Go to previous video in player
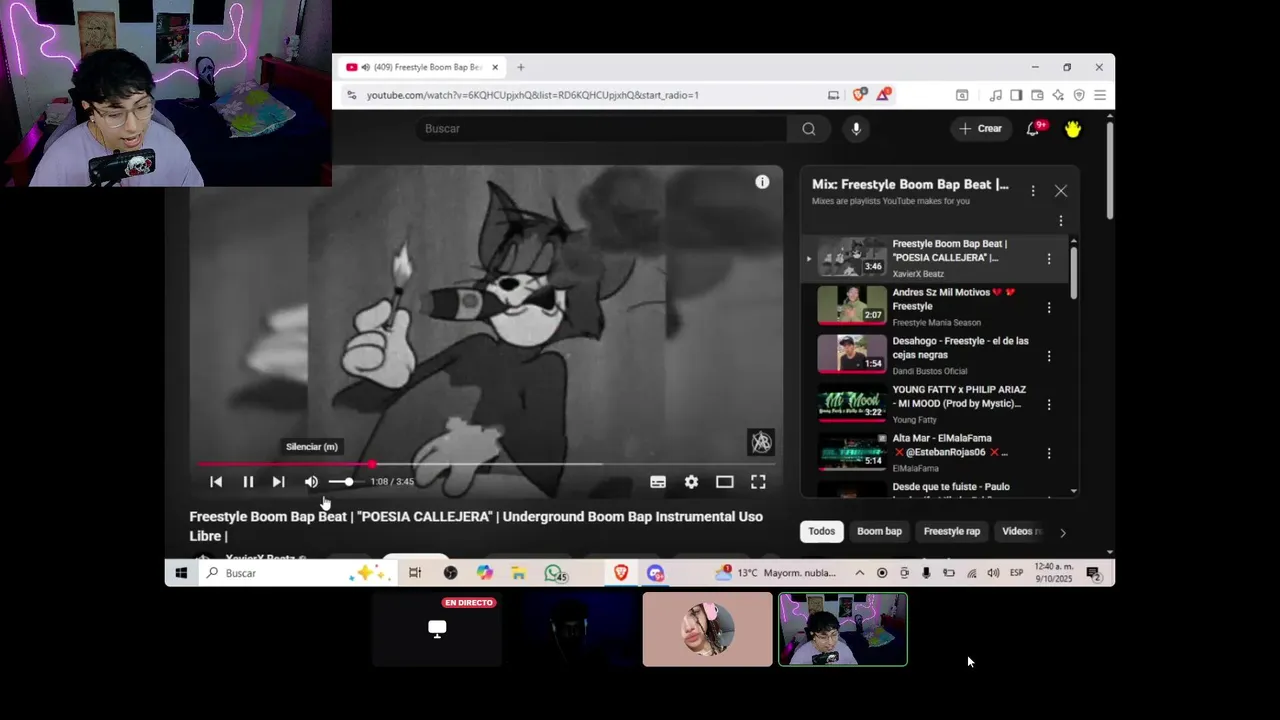 (216, 482)
